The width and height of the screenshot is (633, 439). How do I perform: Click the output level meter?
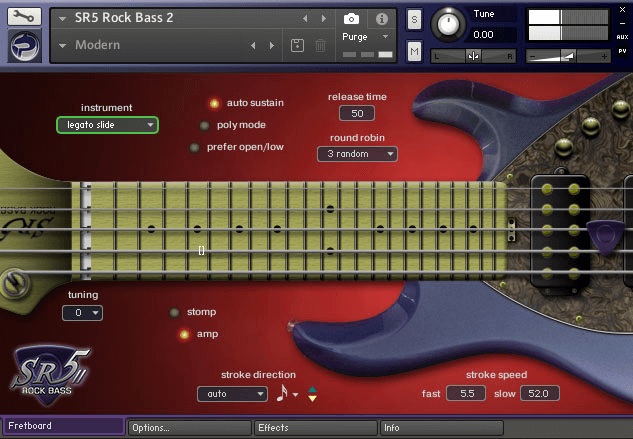pos(568,25)
